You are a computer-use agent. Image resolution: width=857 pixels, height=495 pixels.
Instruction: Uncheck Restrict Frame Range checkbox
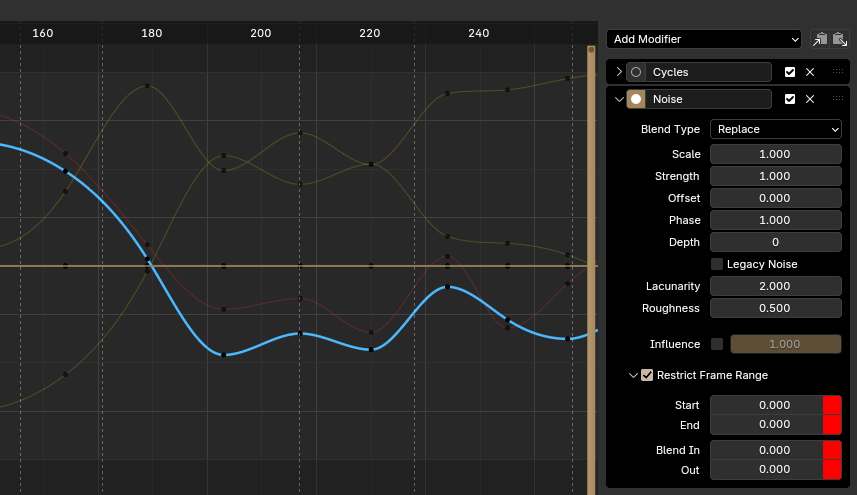coord(647,375)
